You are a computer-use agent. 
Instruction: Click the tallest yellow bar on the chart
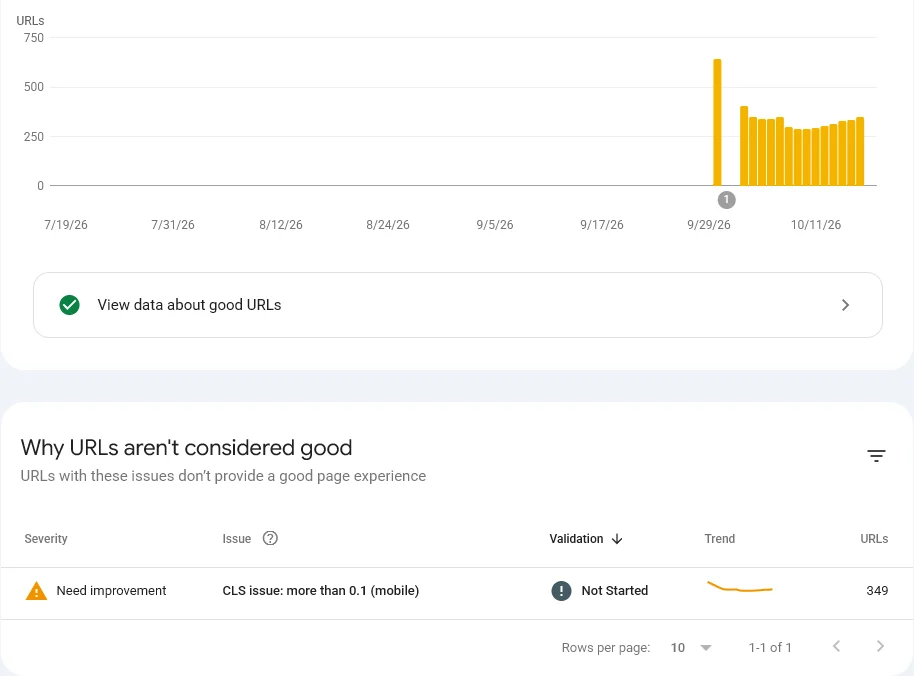(x=718, y=122)
